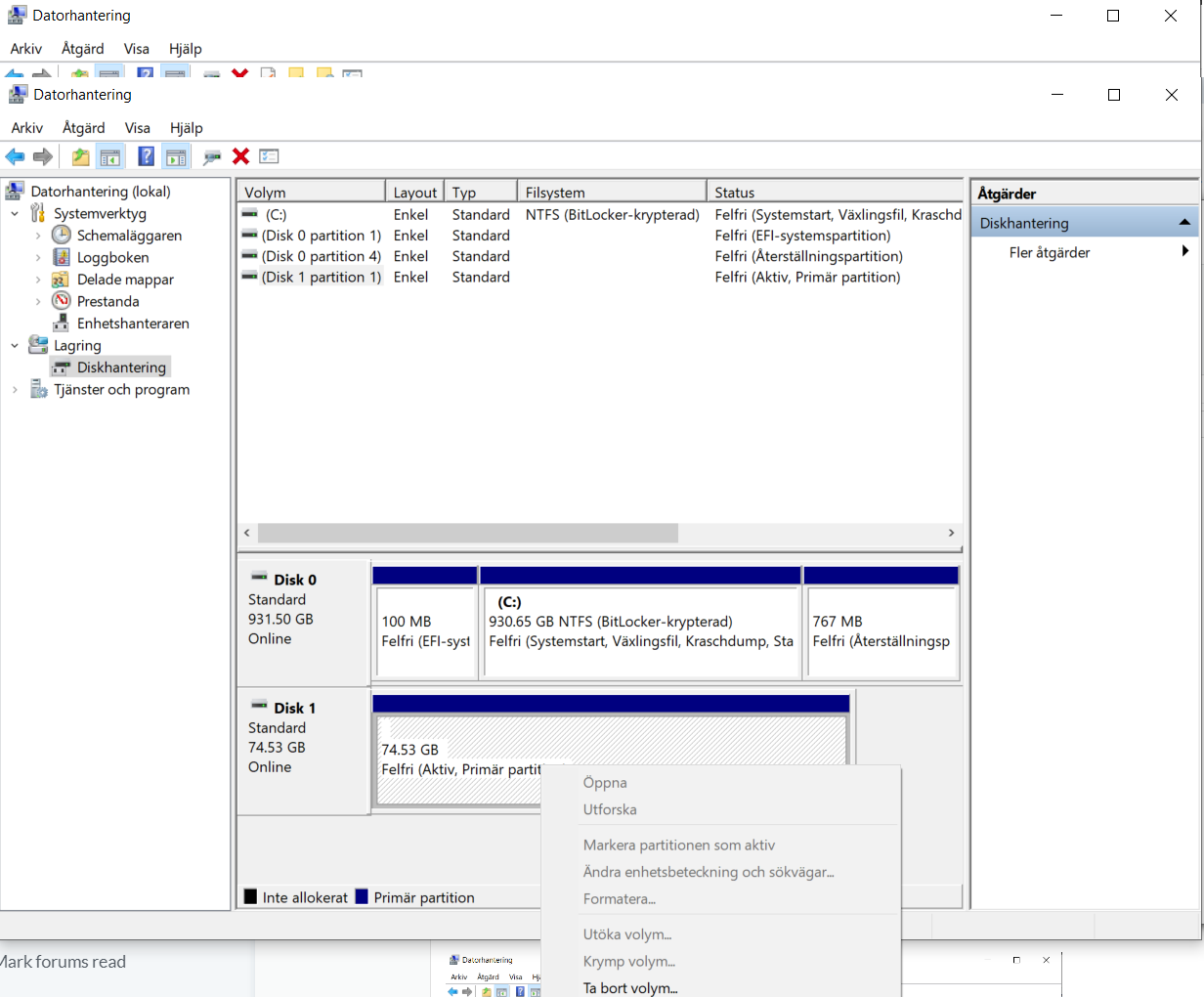Click the blue Primär partition legend swatch
The height and width of the screenshot is (997, 1204).
pyautogui.click(x=362, y=896)
